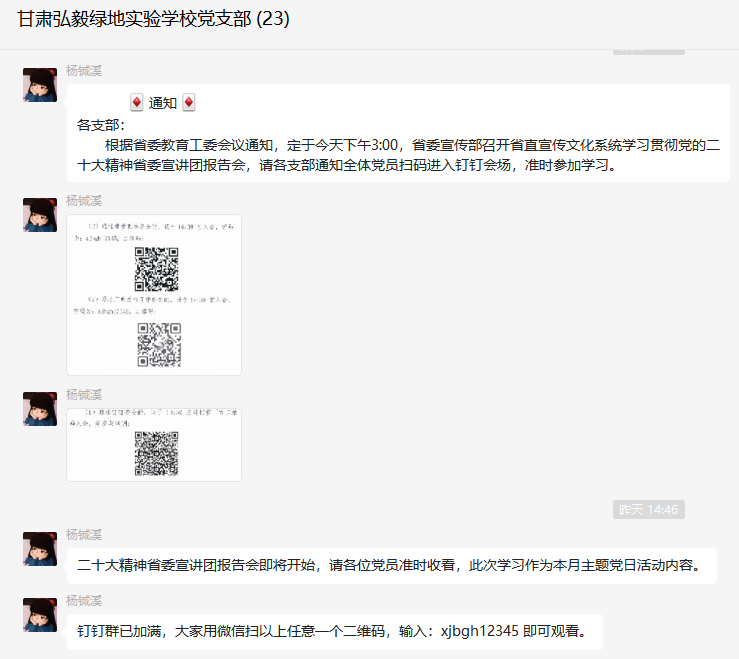Click the sender name above the two-QR image
This screenshot has height=659, width=739.
click(x=84, y=201)
